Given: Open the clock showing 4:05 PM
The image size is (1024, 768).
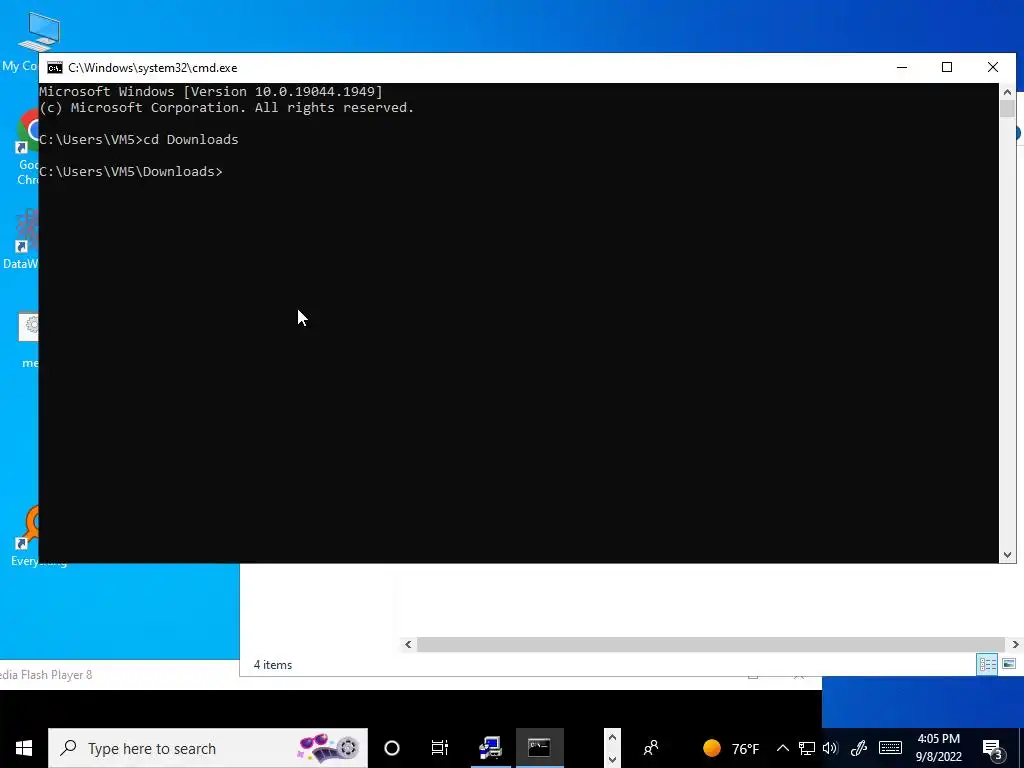Looking at the screenshot, I should [x=938, y=748].
